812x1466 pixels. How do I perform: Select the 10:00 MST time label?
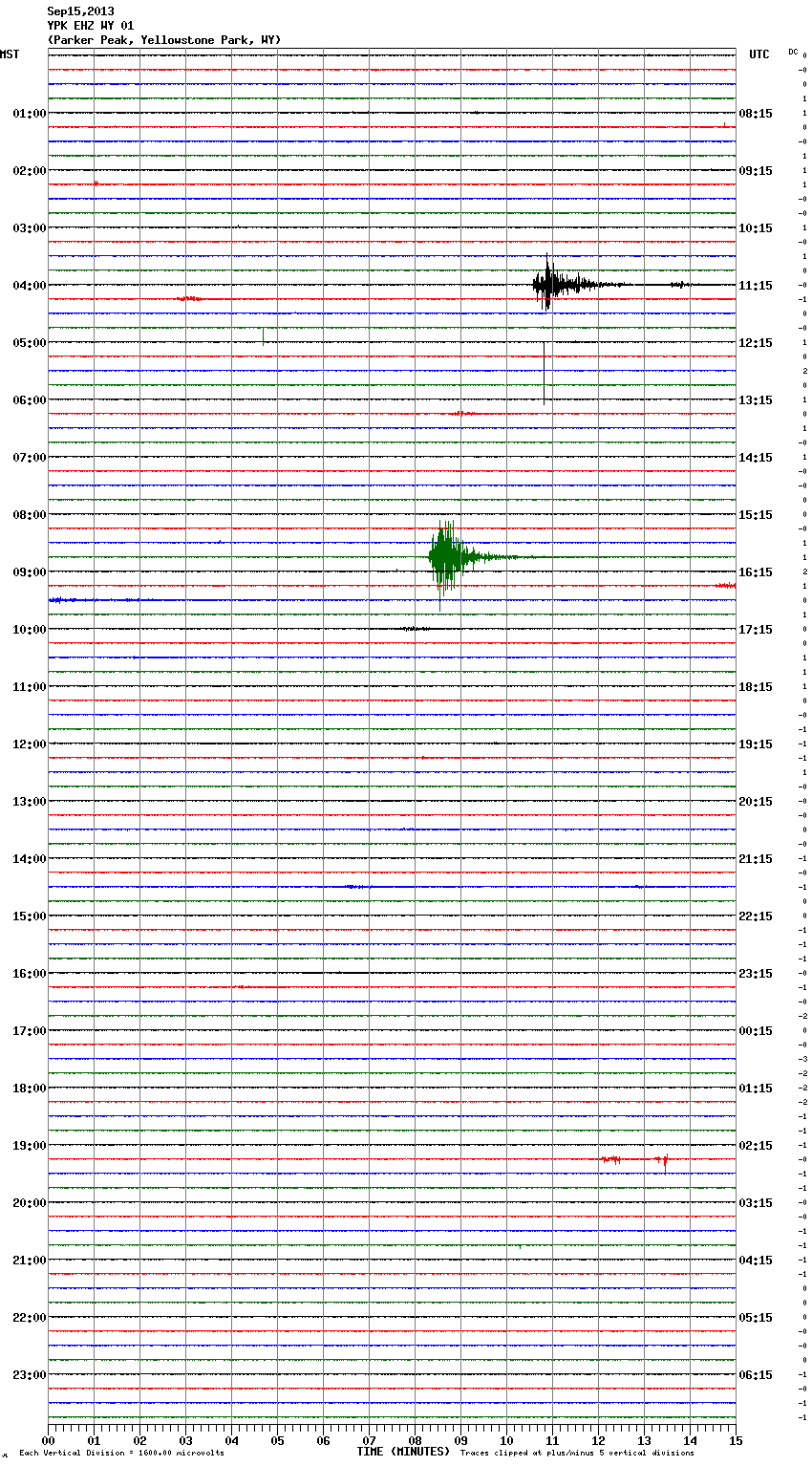[x=30, y=630]
